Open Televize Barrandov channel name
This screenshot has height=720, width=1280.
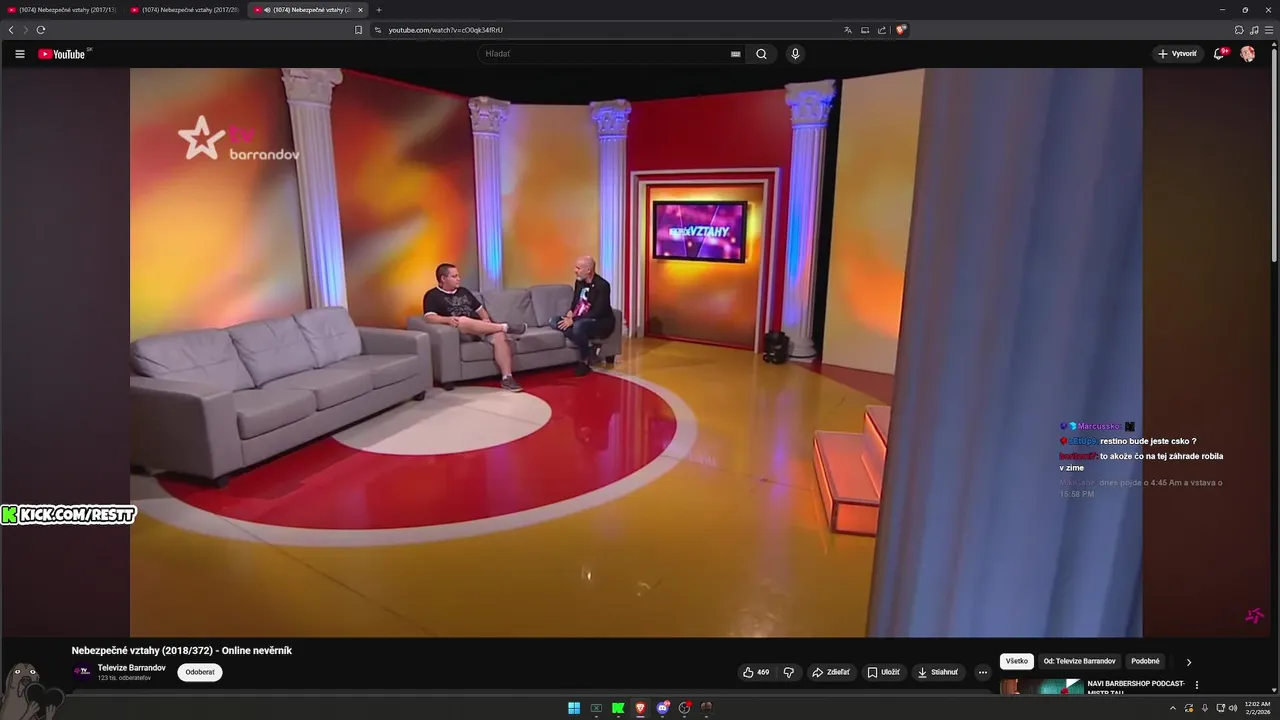(132, 667)
